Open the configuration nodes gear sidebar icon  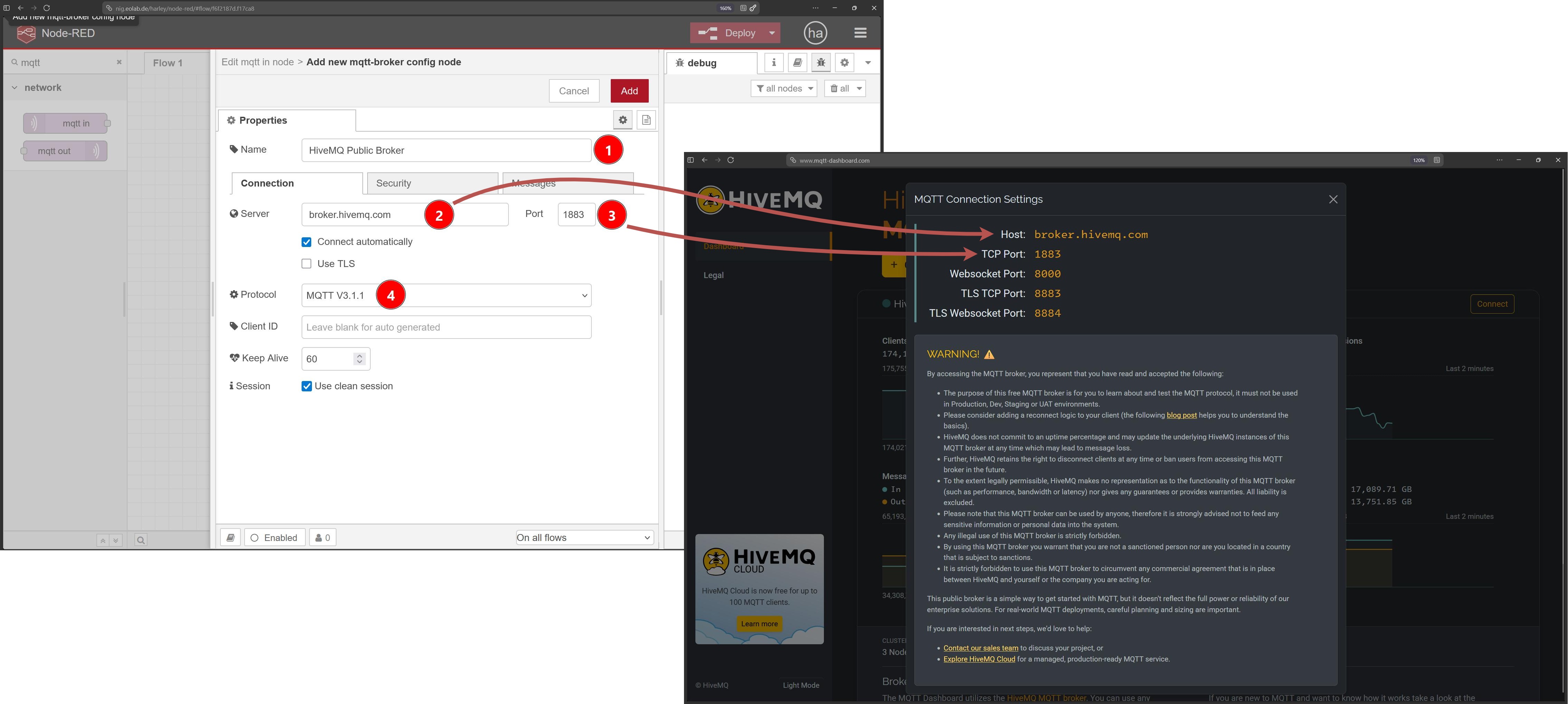pos(844,62)
